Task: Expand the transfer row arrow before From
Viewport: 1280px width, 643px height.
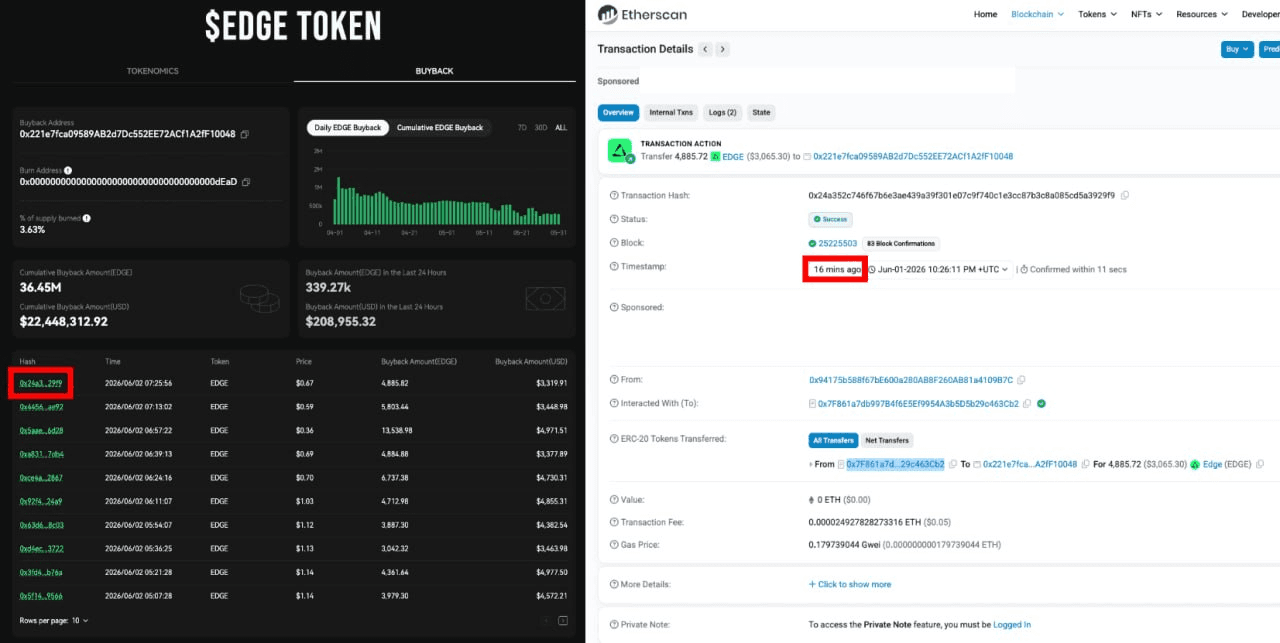Action: point(811,464)
